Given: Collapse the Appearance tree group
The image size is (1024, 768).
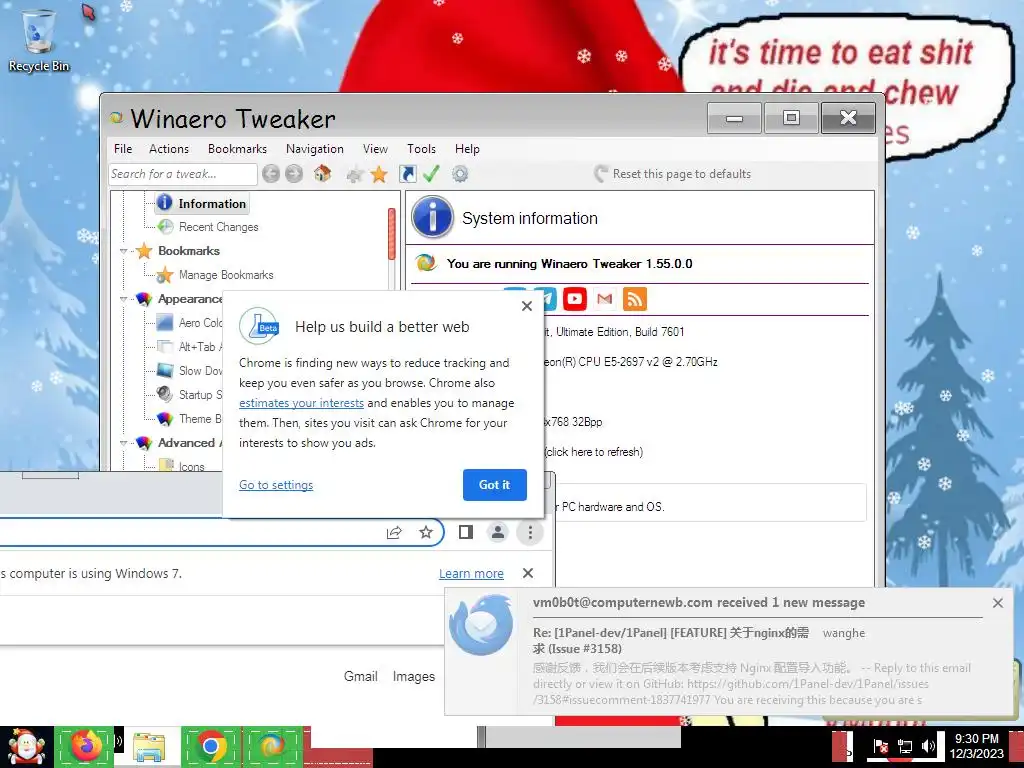Looking at the screenshot, I should [123, 299].
